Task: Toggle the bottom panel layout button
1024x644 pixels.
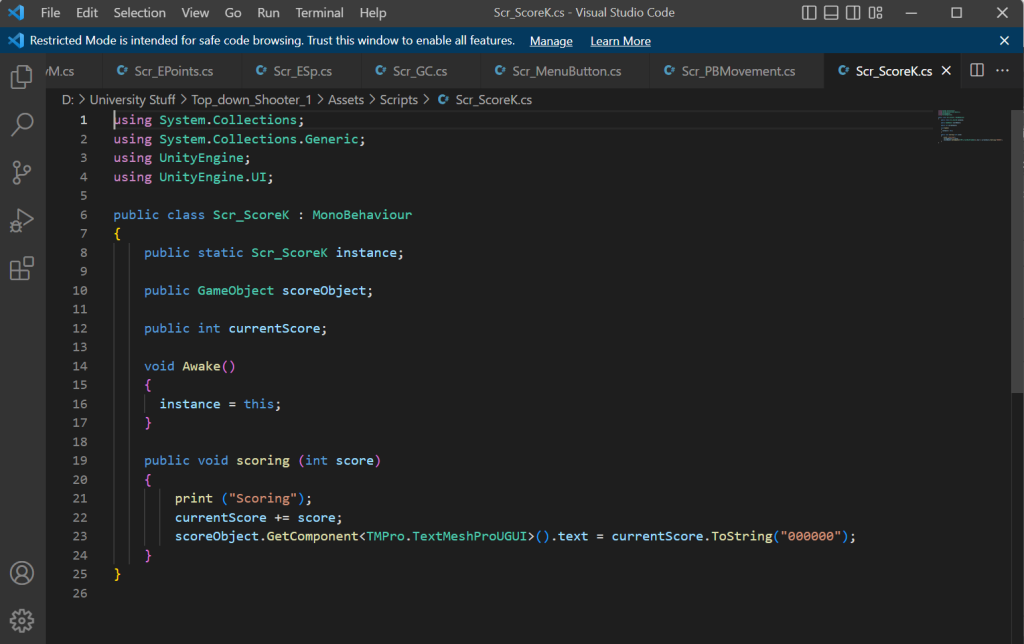Action: (832, 13)
